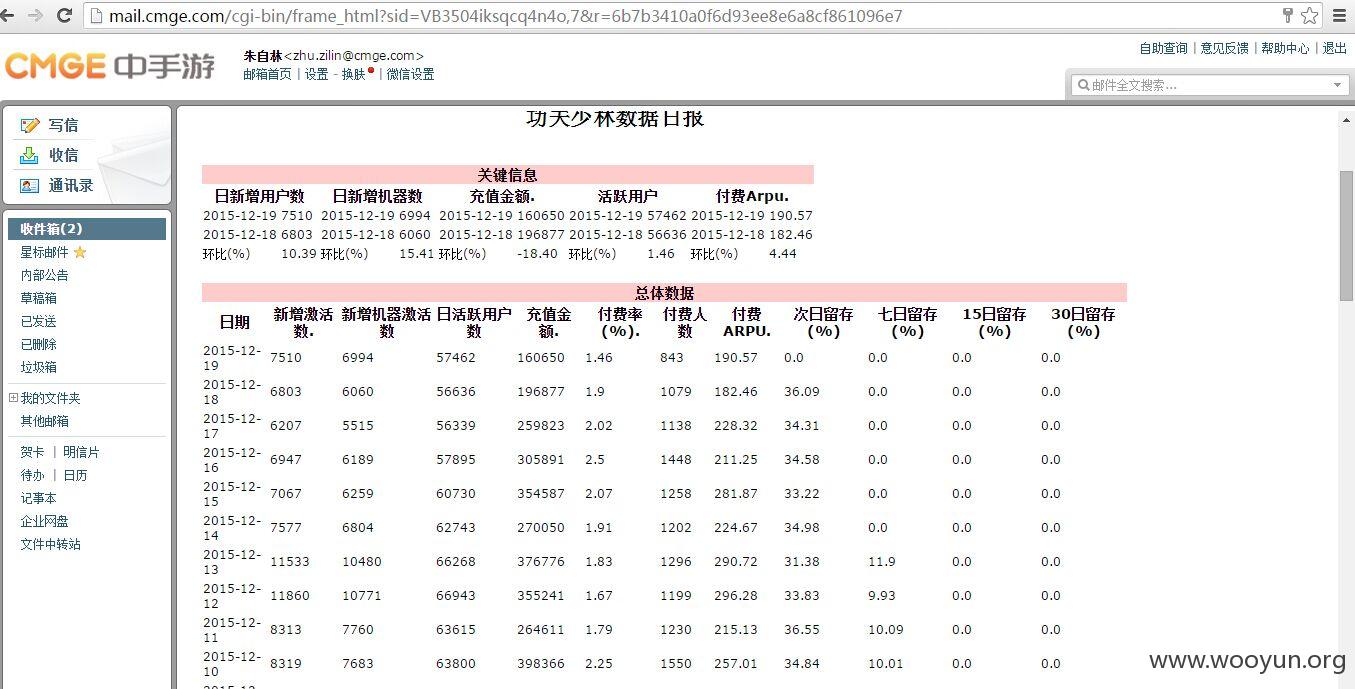The width and height of the screenshot is (1355, 689).
Task: Open the 内部公告 folder
Action: pos(45,275)
